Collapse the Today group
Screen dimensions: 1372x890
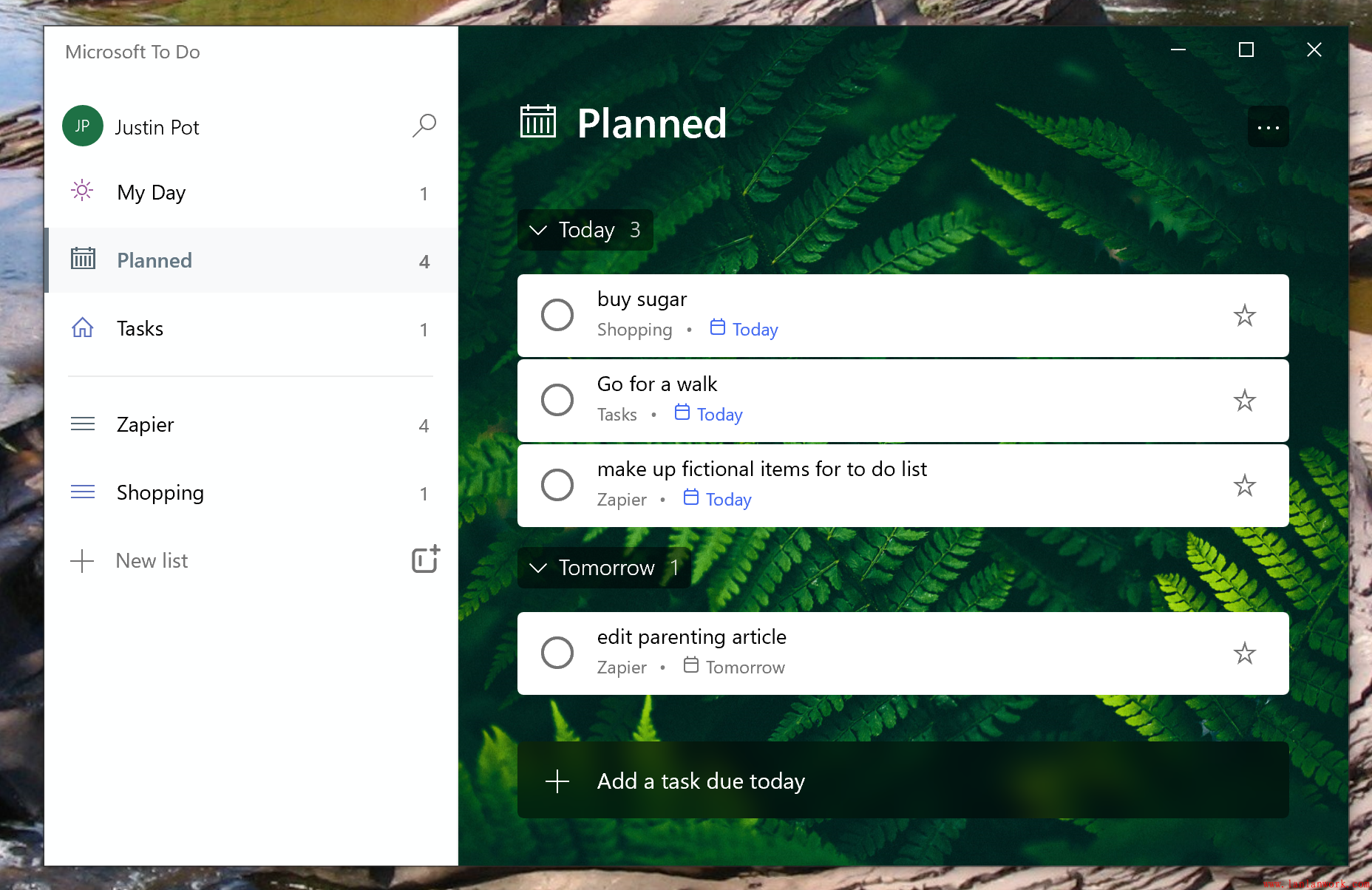[x=539, y=231]
